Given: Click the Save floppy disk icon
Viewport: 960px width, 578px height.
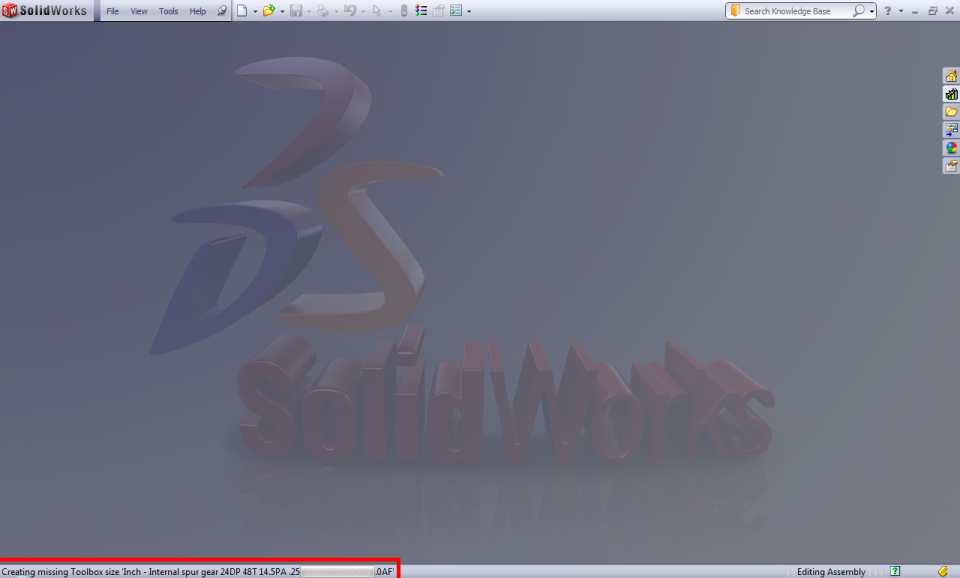Looking at the screenshot, I should (x=296, y=10).
